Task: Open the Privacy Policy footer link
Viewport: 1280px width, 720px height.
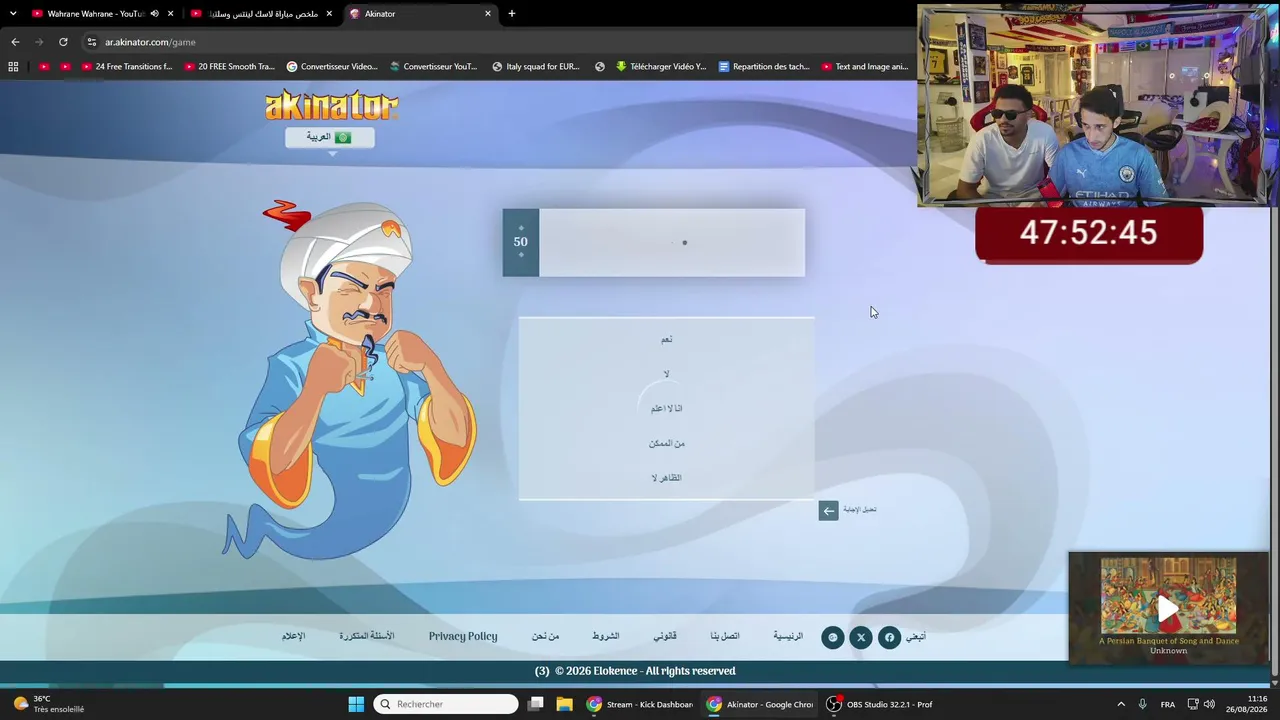Action: pos(463,636)
